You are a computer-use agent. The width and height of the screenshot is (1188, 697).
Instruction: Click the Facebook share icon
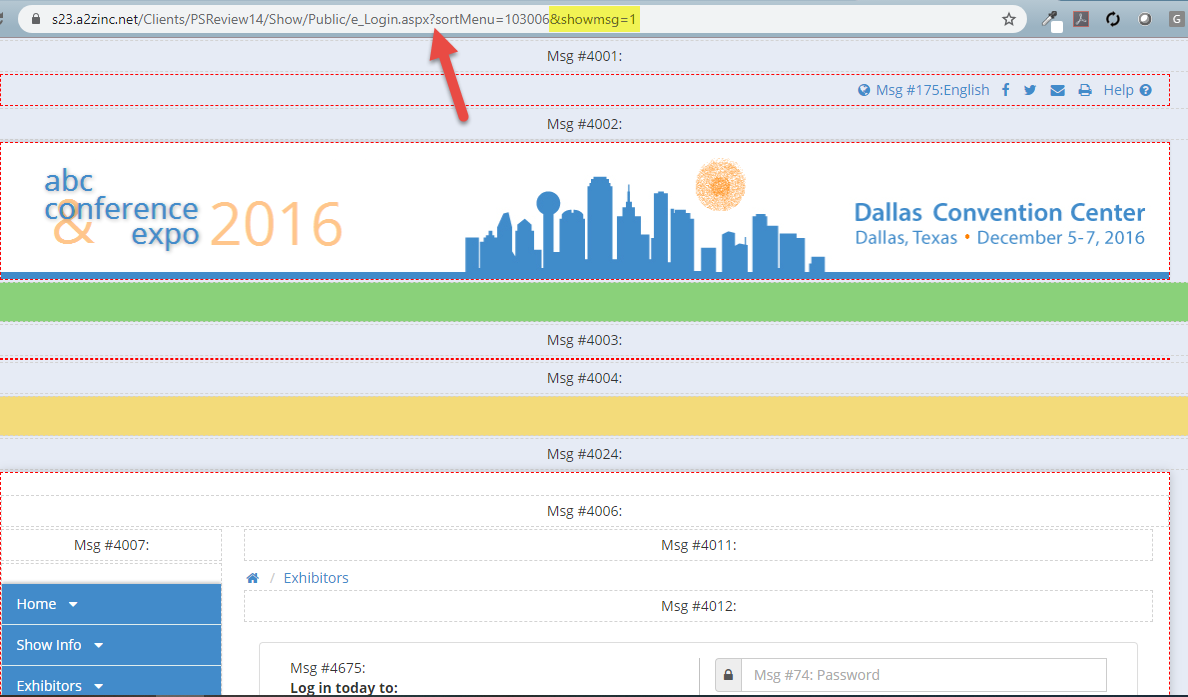[x=1005, y=90]
